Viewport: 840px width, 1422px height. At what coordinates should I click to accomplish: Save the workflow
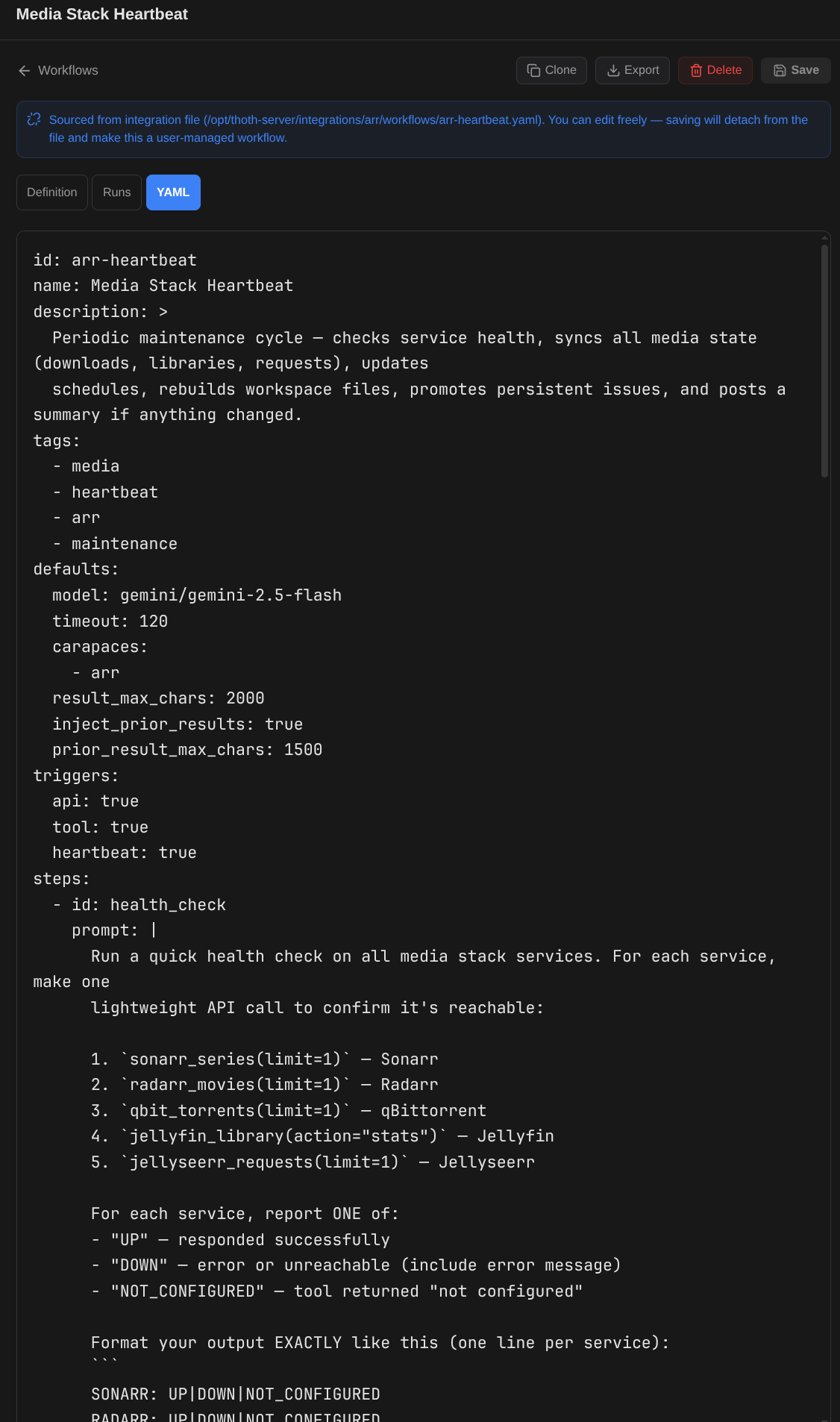795,69
